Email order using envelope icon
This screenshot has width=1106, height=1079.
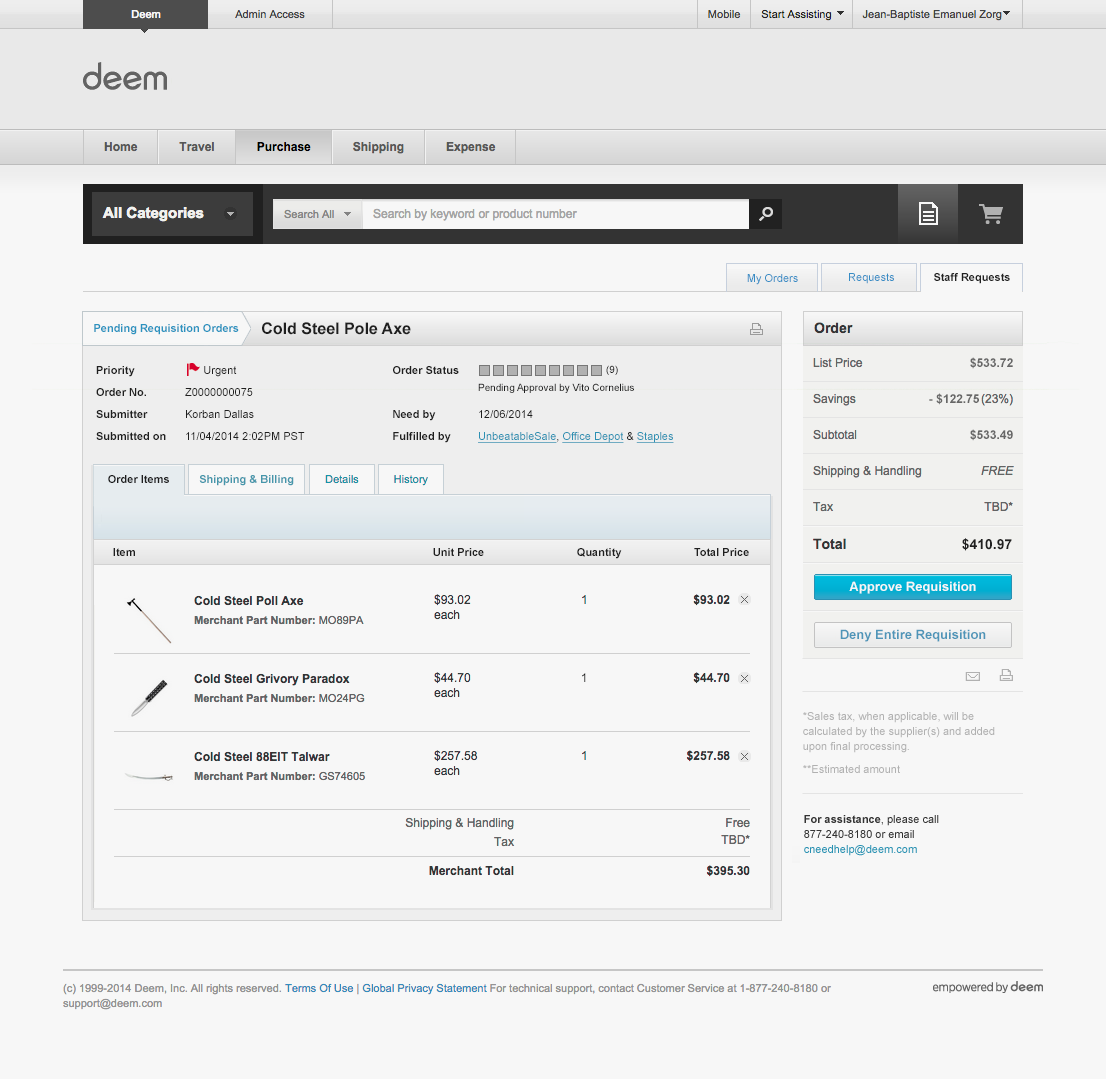973,676
